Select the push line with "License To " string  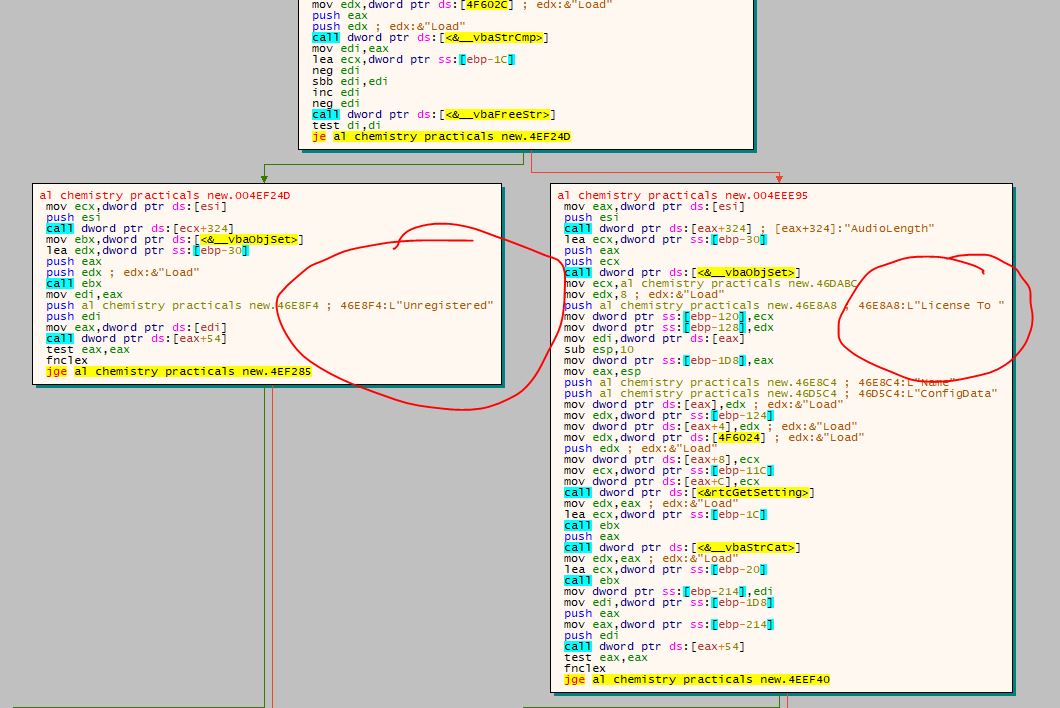pyautogui.click(x=784, y=306)
